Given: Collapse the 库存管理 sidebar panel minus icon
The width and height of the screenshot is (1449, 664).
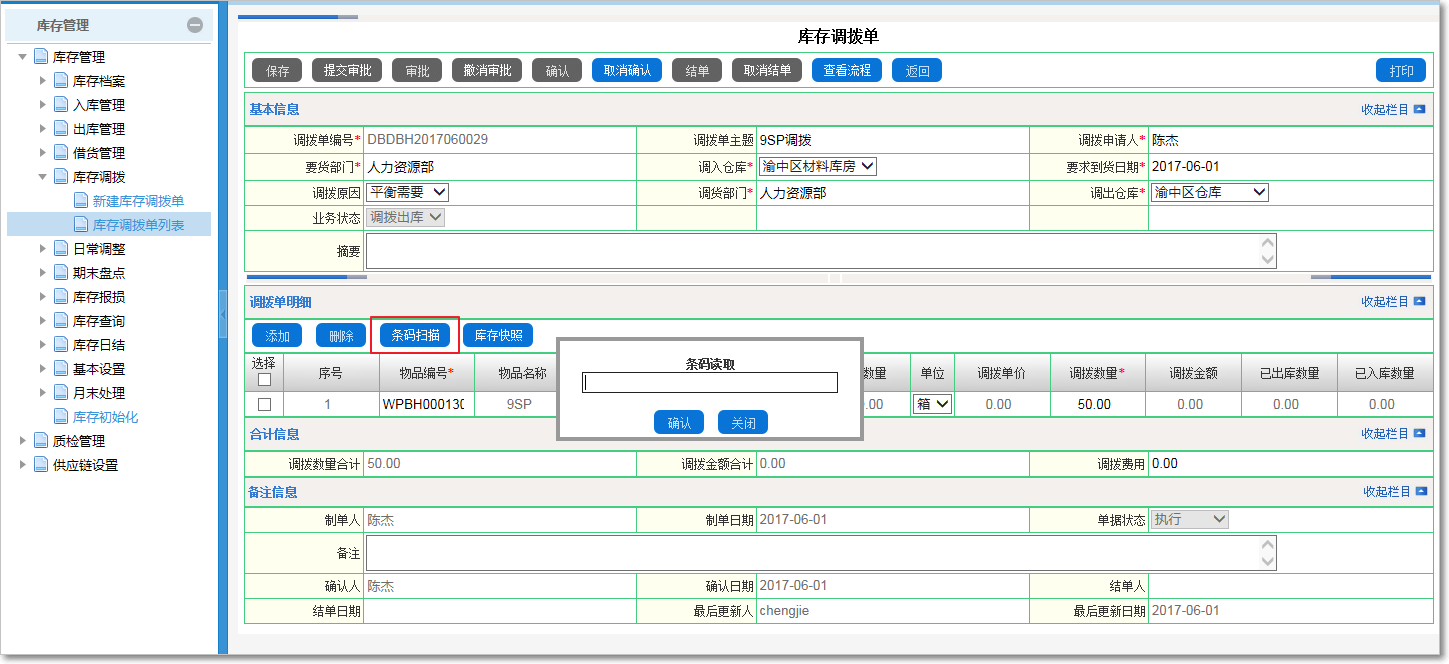Looking at the screenshot, I should click(x=195, y=25).
